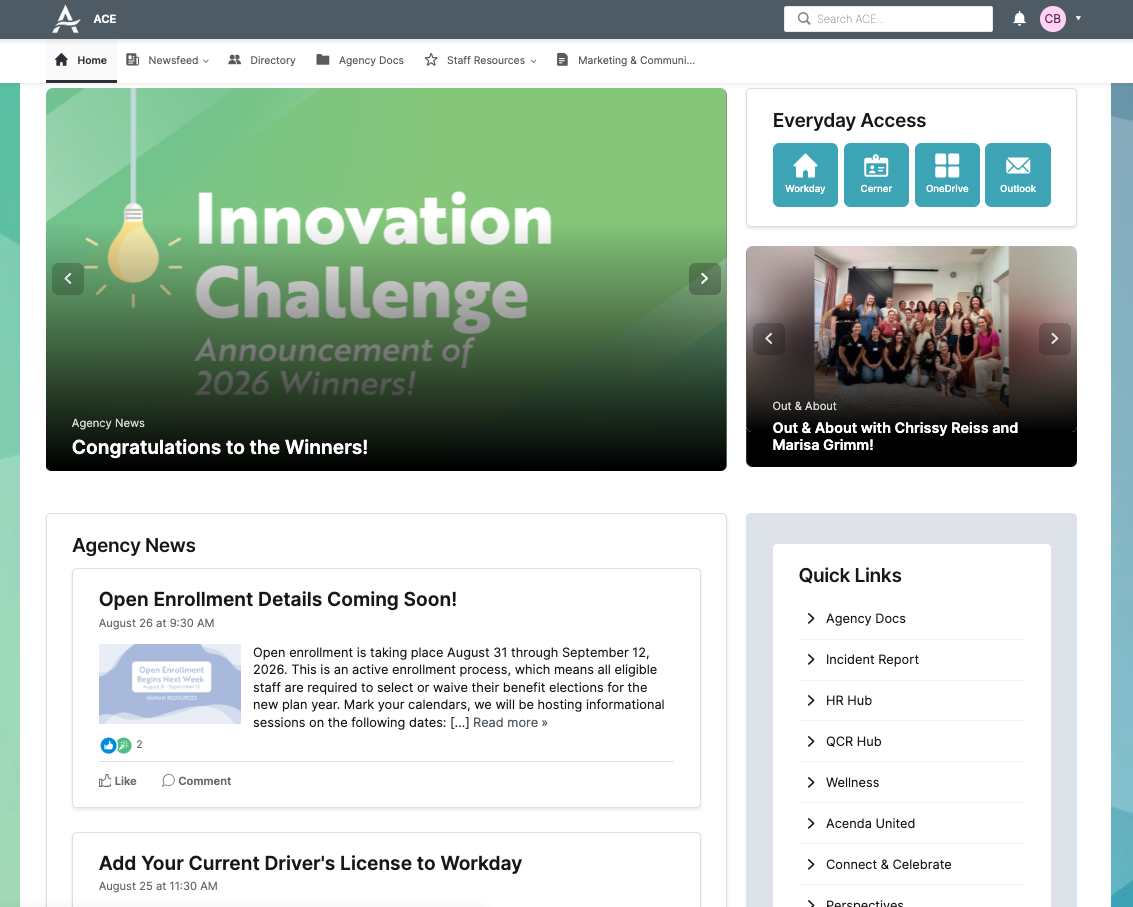Click Read more » on the enrollment post

pyautogui.click(x=510, y=722)
